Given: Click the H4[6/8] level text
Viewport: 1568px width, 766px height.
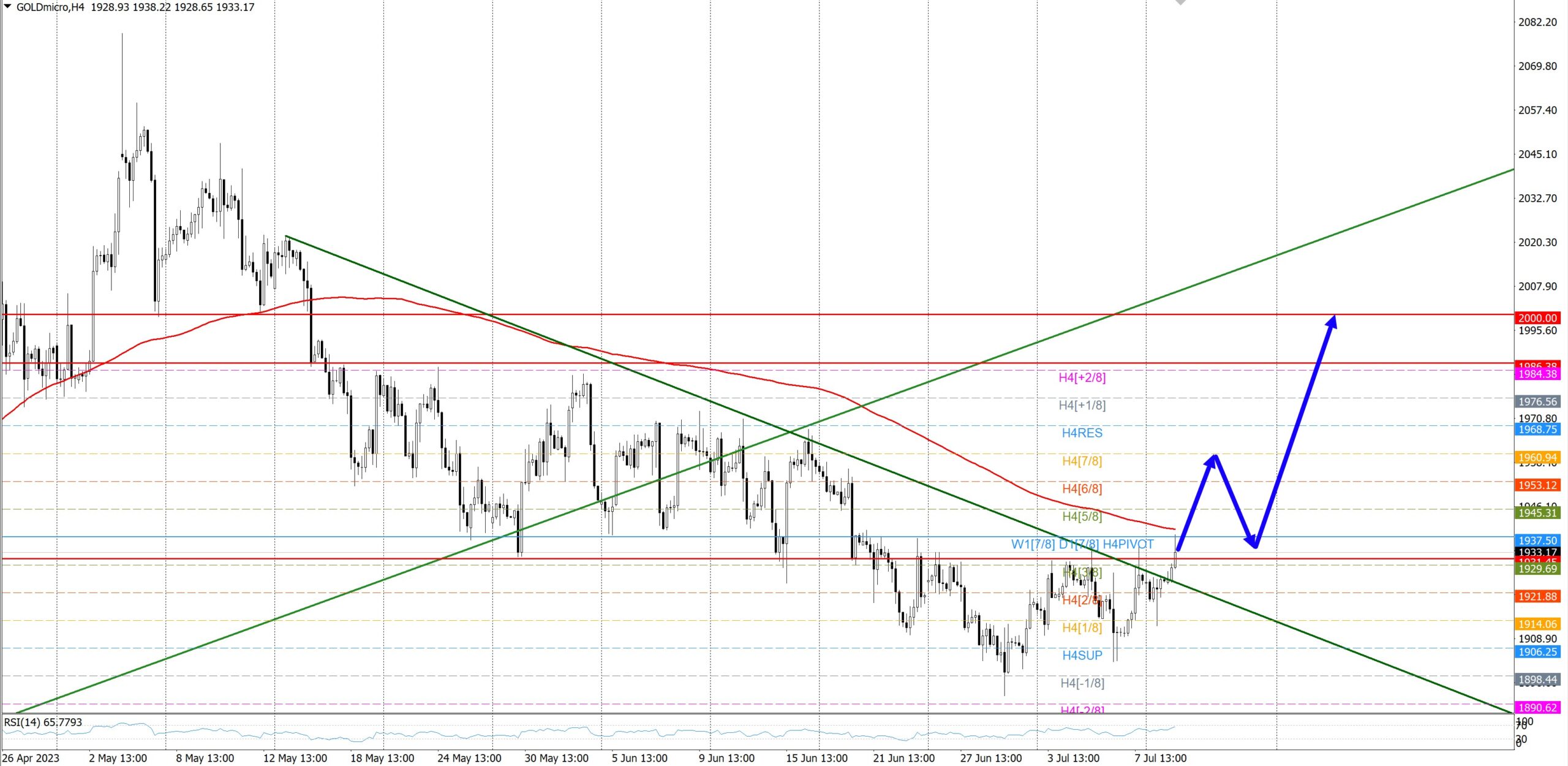Looking at the screenshot, I should 1082,489.
